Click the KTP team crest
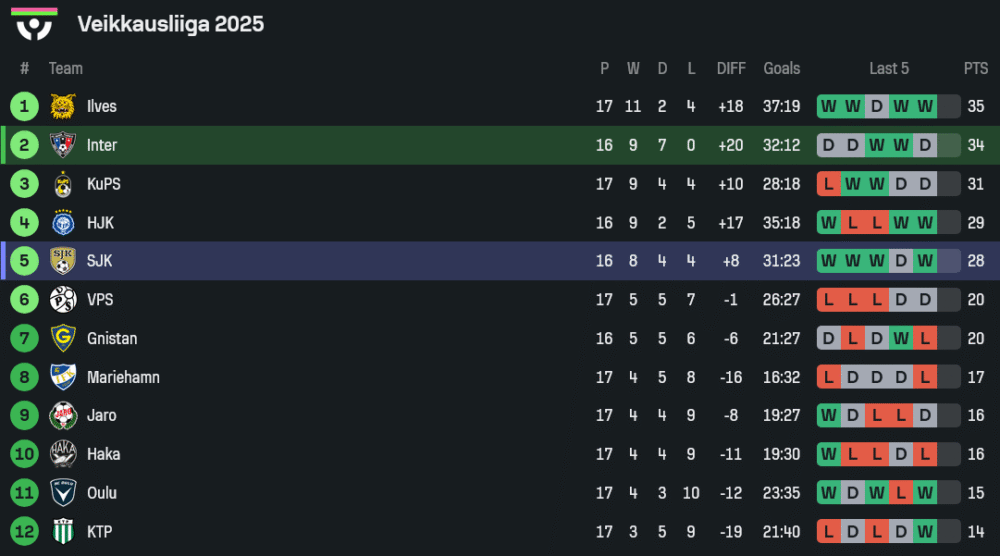Viewport: 1000px width, 556px height. pyautogui.click(x=63, y=532)
